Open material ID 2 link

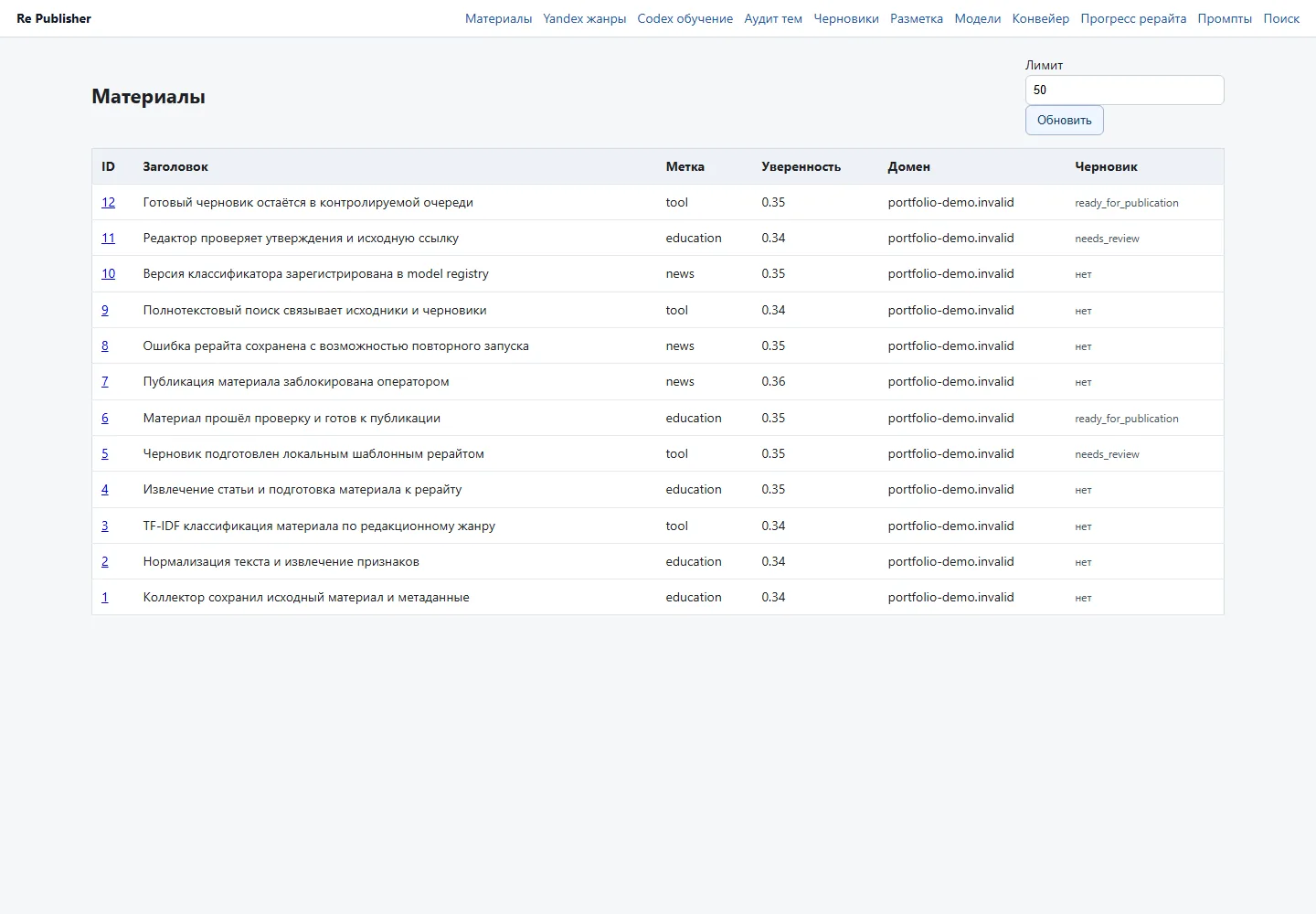pos(105,561)
